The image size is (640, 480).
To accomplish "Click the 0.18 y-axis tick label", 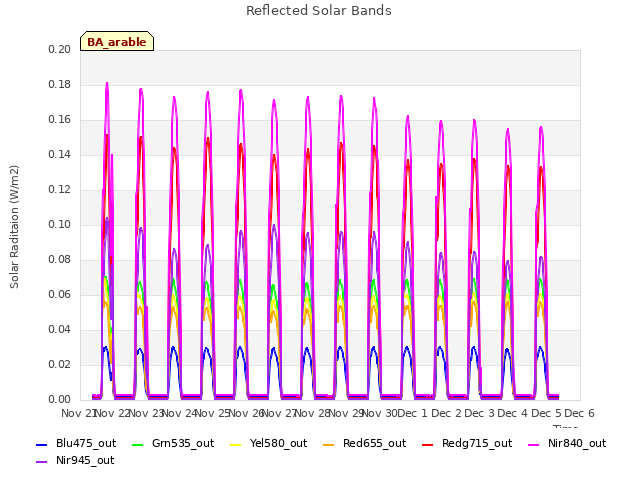I will [x=60, y=84].
